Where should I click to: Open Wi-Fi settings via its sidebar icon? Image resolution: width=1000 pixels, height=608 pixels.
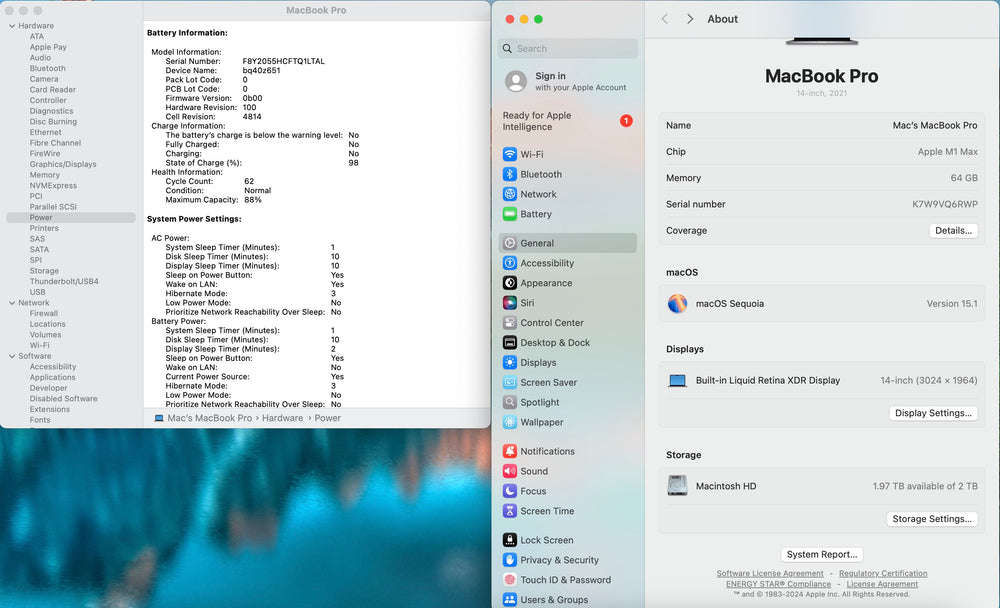[x=510, y=154]
